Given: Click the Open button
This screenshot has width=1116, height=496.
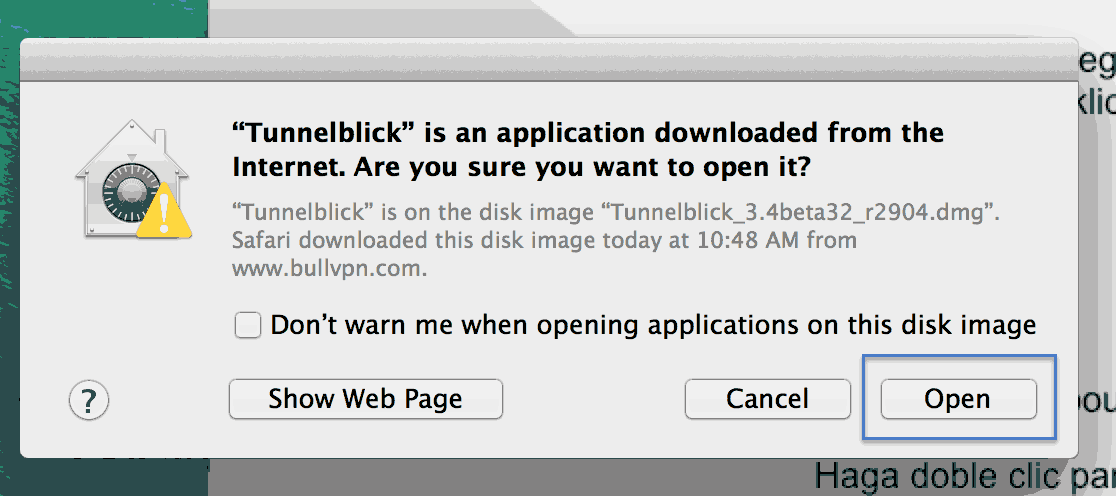Looking at the screenshot, I should point(958,399).
